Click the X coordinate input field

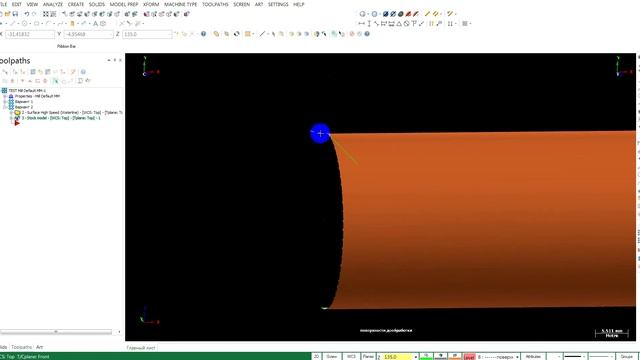(29, 34)
